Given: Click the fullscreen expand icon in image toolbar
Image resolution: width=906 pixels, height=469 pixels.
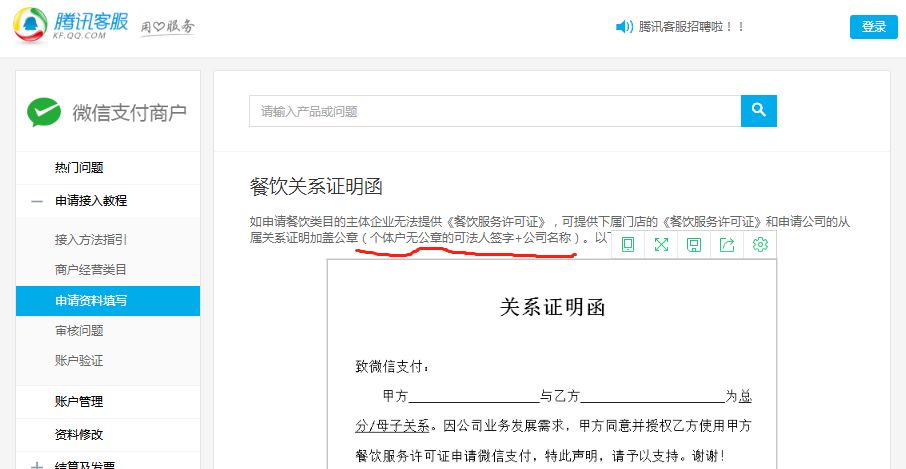Looking at the screenshot, I should 661,245.
